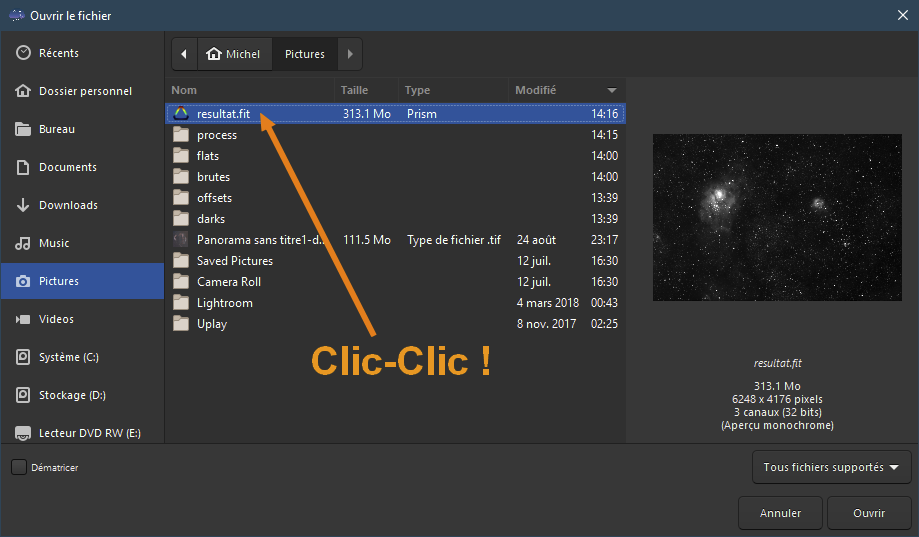Image resolution: width=919 pixels, height=537 pixels.
Task: Click the 111.5 Mo size cell
Action: (366, 240)
